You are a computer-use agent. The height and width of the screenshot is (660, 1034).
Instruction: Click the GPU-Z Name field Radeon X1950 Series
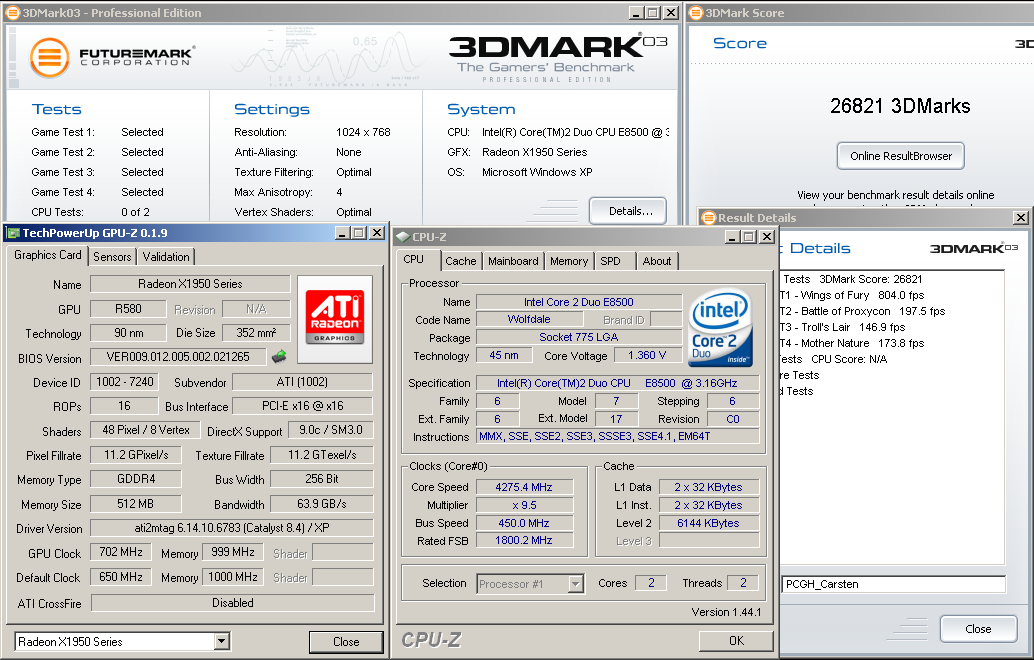(x=190, y=284)
